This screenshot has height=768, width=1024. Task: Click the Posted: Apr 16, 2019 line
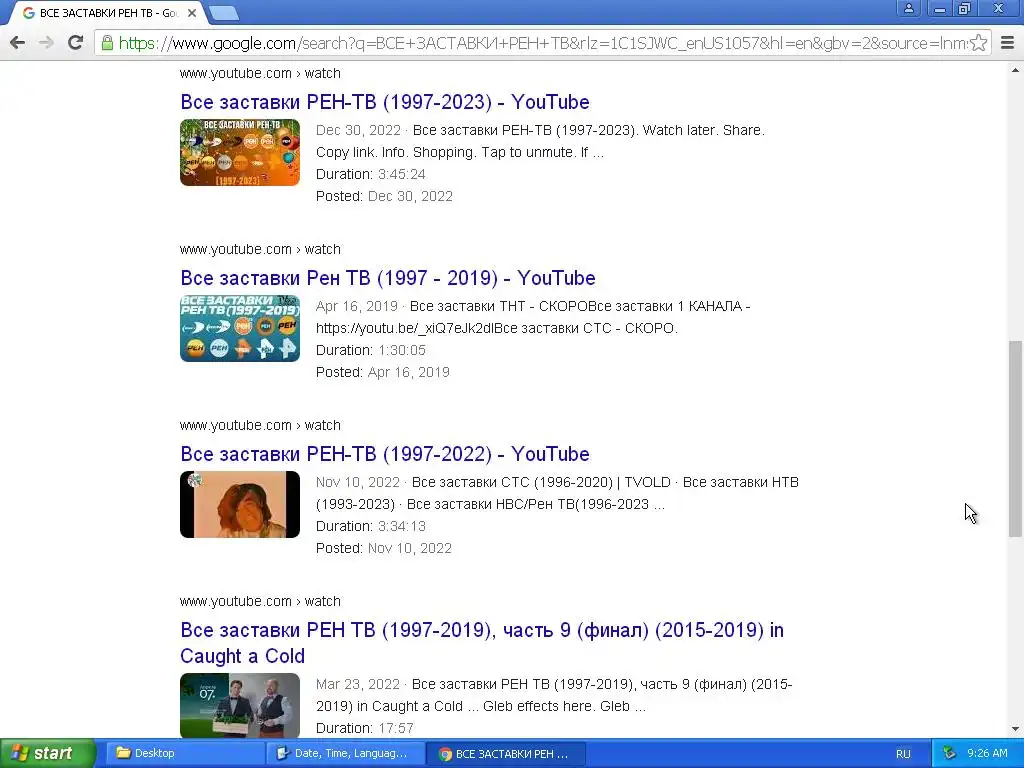pos(383,372)
